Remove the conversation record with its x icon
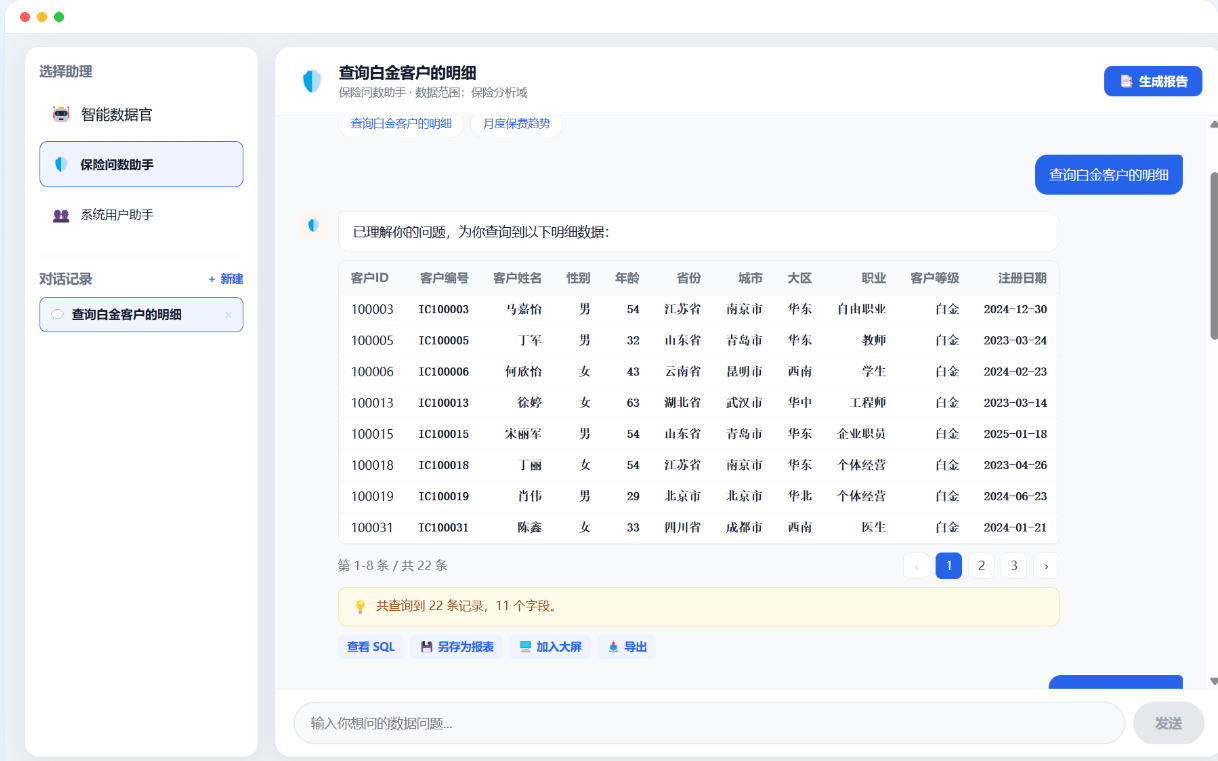Viewport: 1218px width, 761px height. point(228,315)
